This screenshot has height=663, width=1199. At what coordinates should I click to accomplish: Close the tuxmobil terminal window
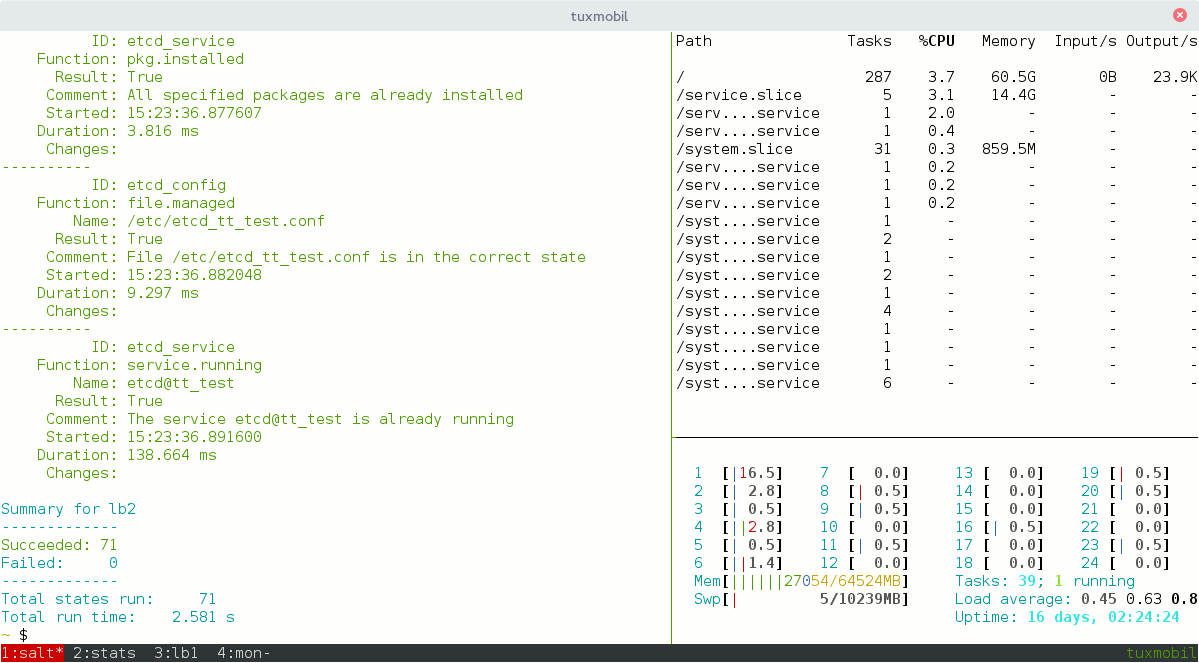1180,15
